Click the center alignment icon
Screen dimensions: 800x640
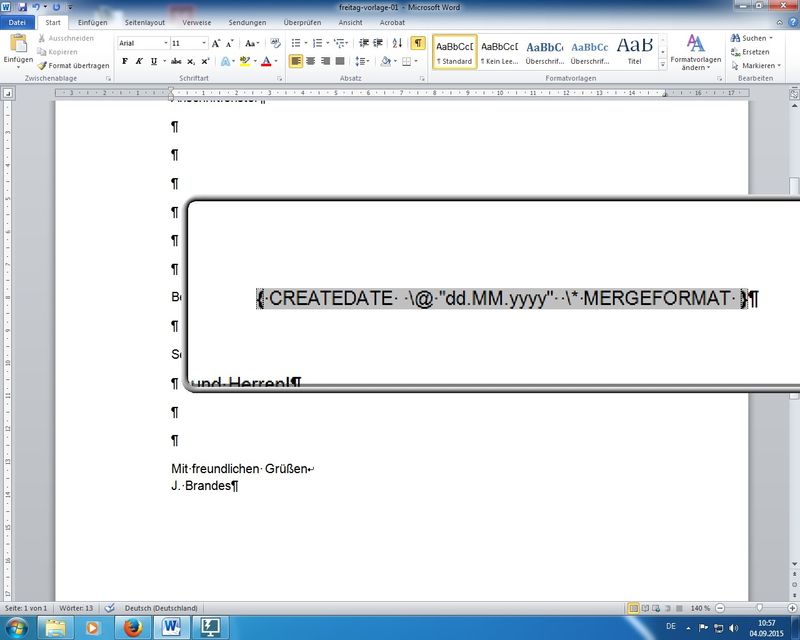point(311,61)
